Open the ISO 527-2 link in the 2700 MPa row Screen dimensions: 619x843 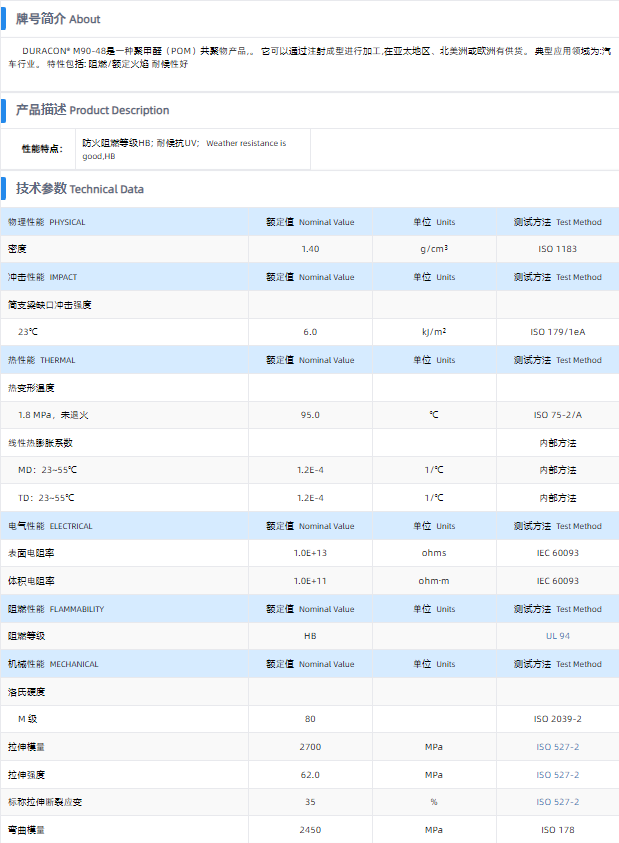pyautogui.click(x=557, y=747)
